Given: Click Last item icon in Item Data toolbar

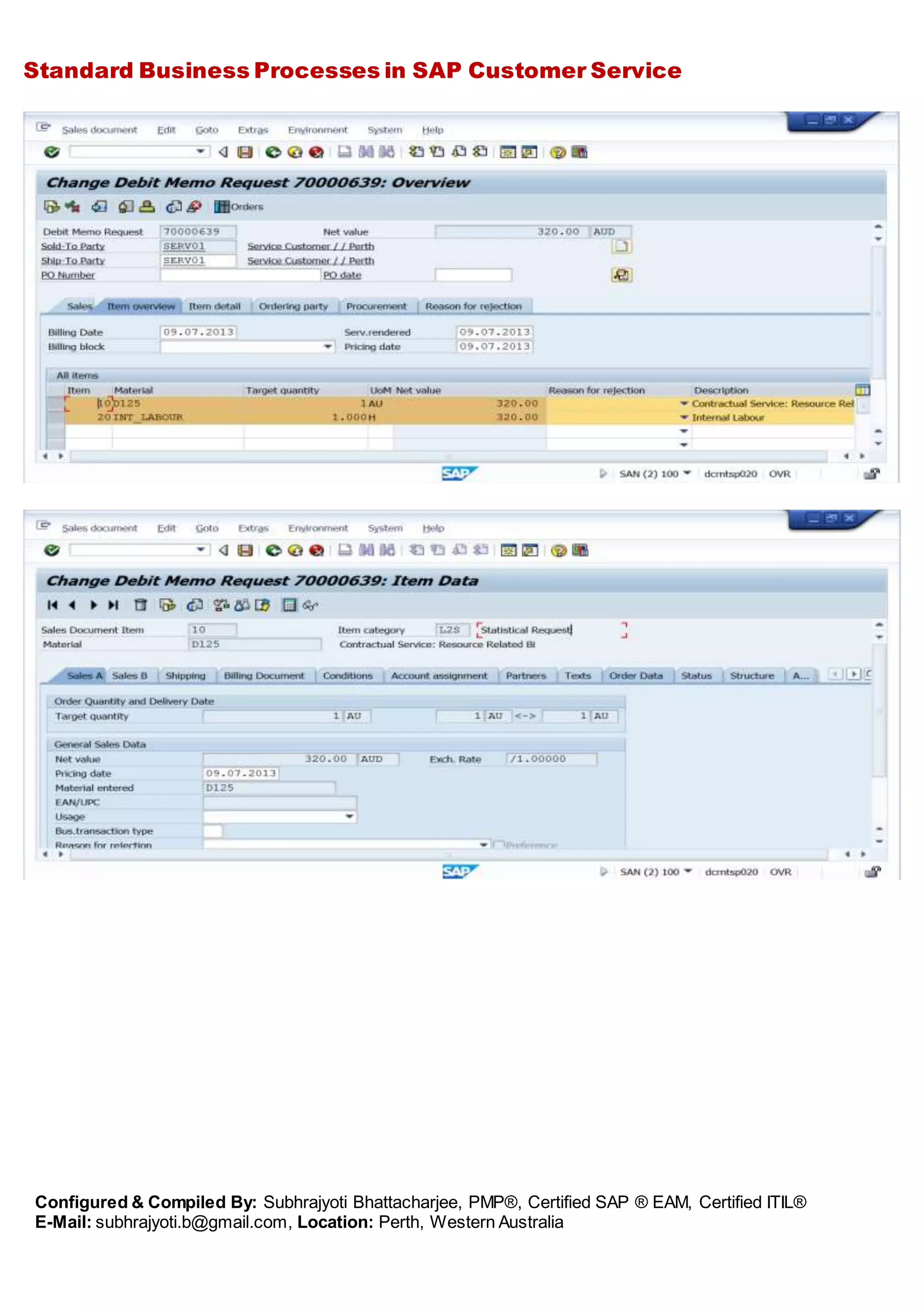Looking at the screenshot, I should [x=114, y=605].
